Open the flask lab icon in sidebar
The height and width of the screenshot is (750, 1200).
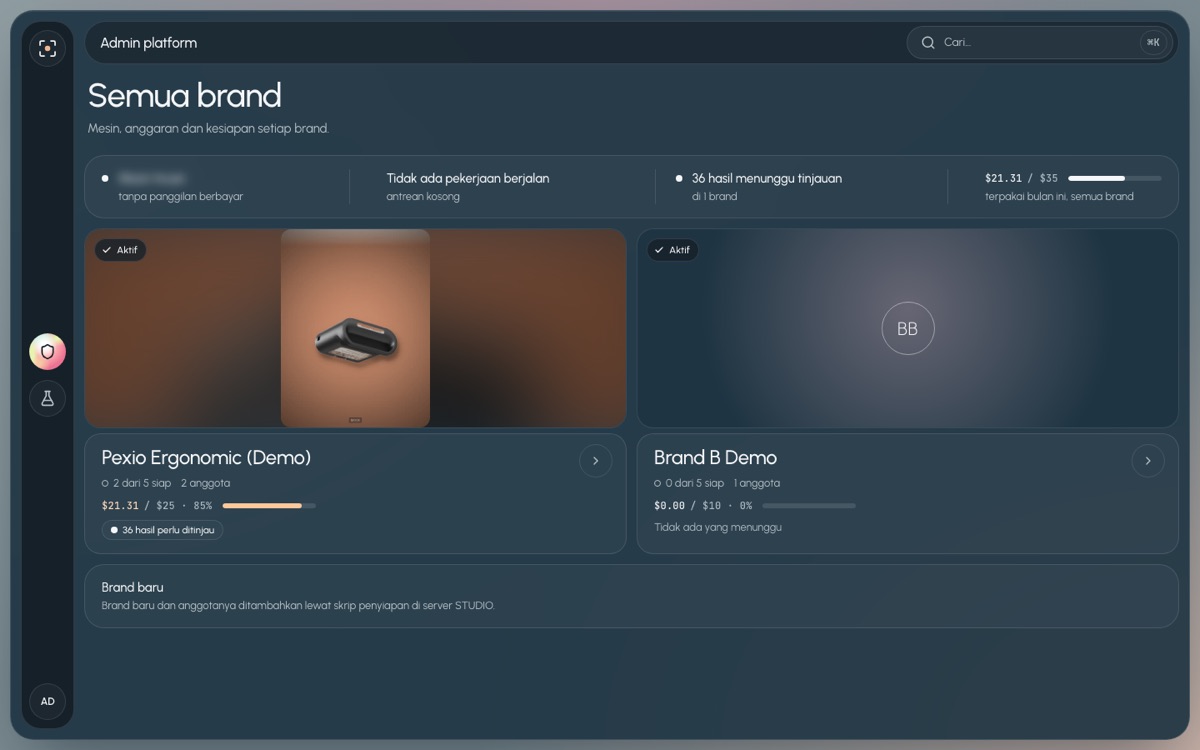click(47, 398)
